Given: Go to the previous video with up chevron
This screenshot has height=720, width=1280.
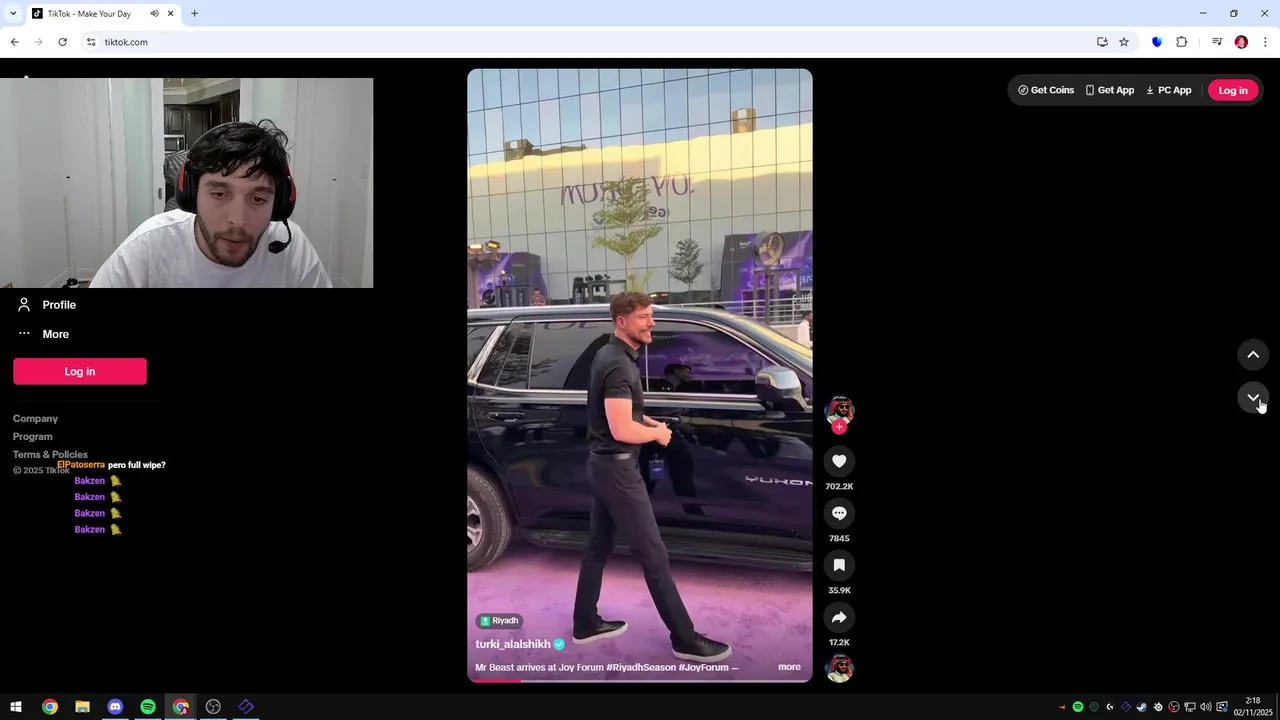Looking at the screenshot, I should (x=1253, y=355).
